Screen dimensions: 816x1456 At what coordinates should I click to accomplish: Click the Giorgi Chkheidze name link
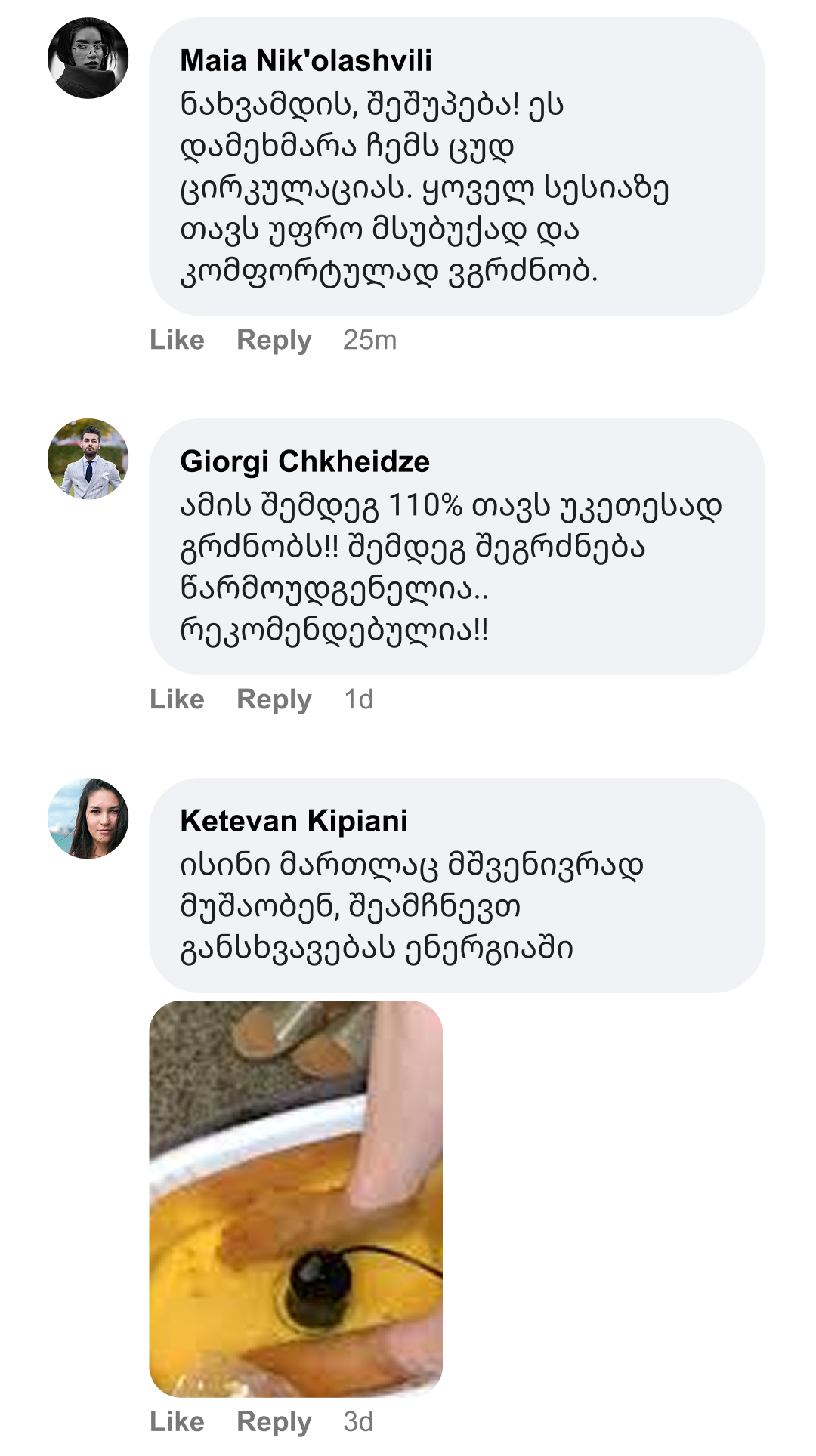(x=304, y=461)
